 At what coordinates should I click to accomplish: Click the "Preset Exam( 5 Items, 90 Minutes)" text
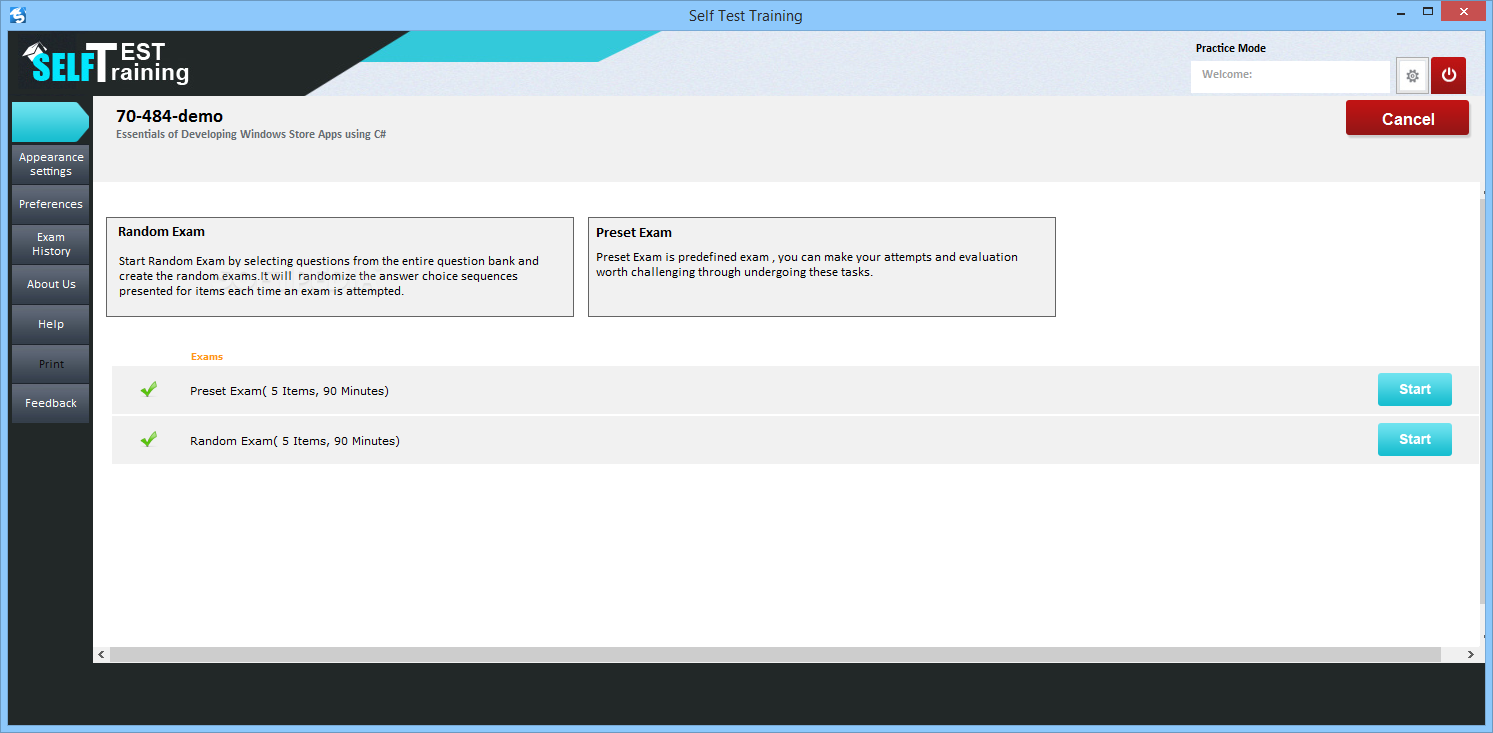[x=289, y=391]
